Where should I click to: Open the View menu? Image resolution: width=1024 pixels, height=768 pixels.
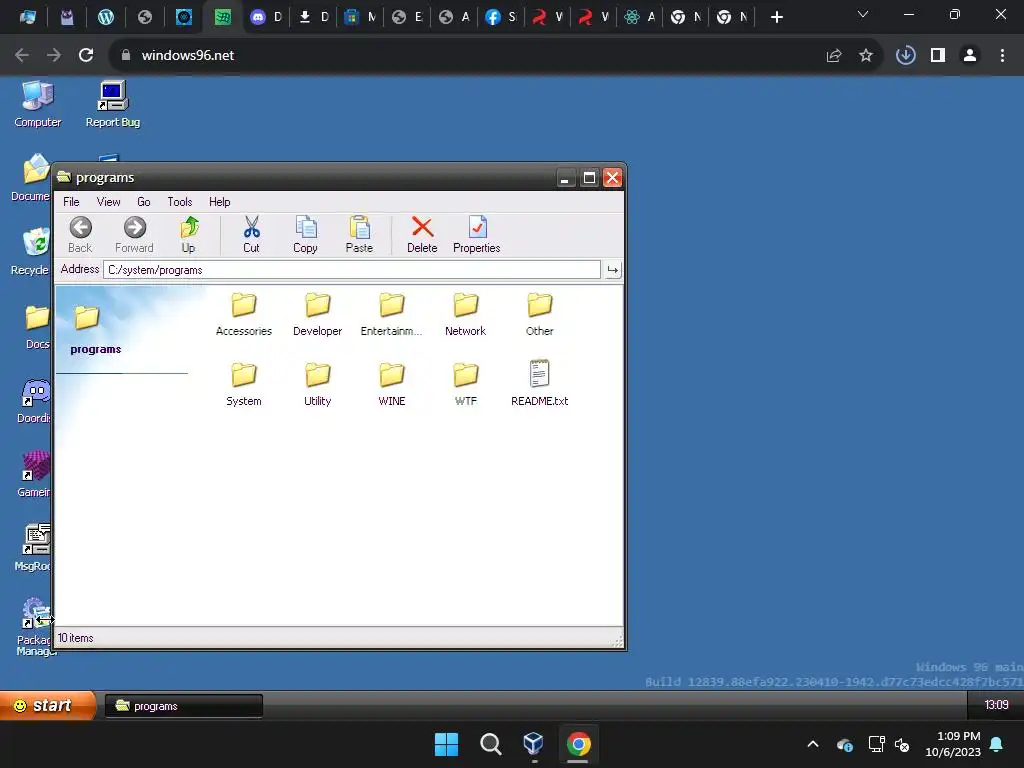click(x=108, y=202)
